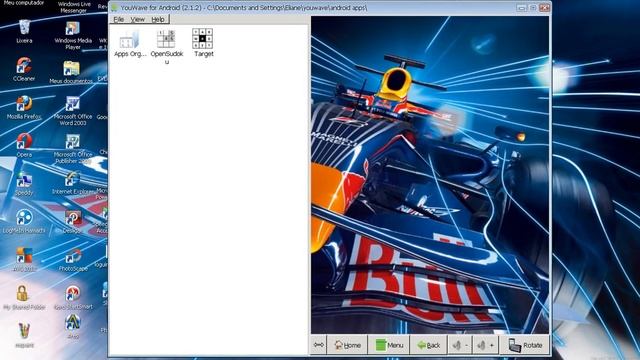Viewport: 640px width, 360px height.
Task: Select the Internet Explorer desktop icon
Action: pyautogui.click(x=73, y=183)
